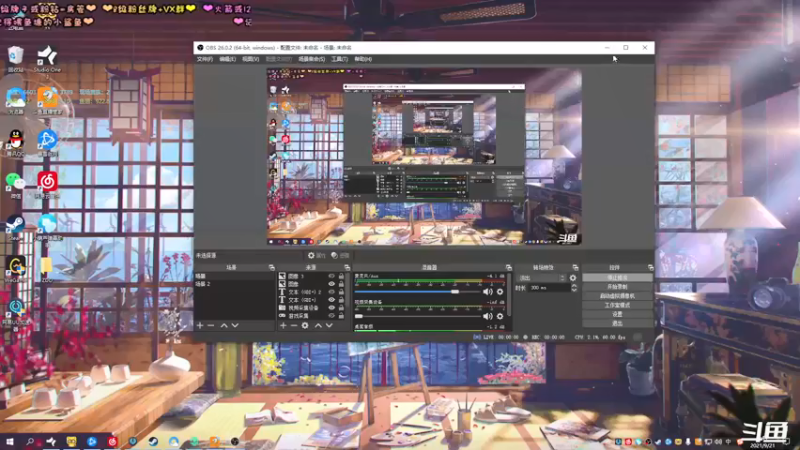This screenshot has width=800, height=450.
Task: Toggle visibility of 文本 (GDI+) source
Action: click(332, 300)
